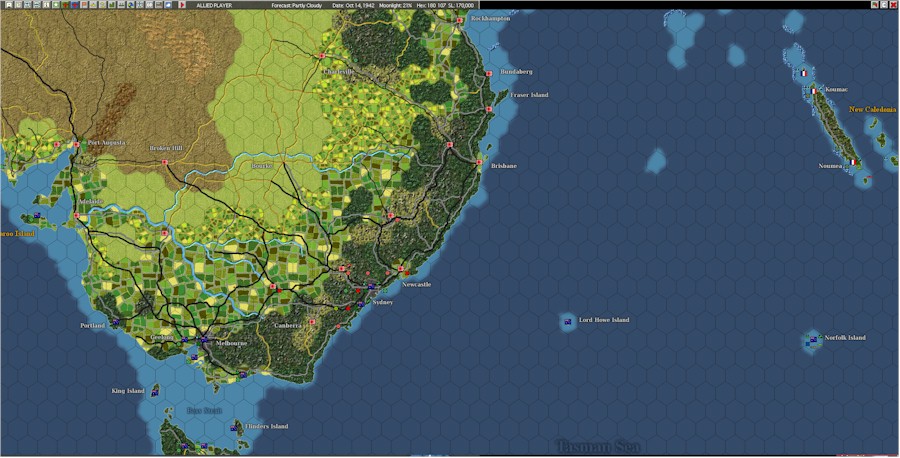Click the globe icon in the toolbar
This screenshot has width=900, height=458.
(x=131, y=5)
